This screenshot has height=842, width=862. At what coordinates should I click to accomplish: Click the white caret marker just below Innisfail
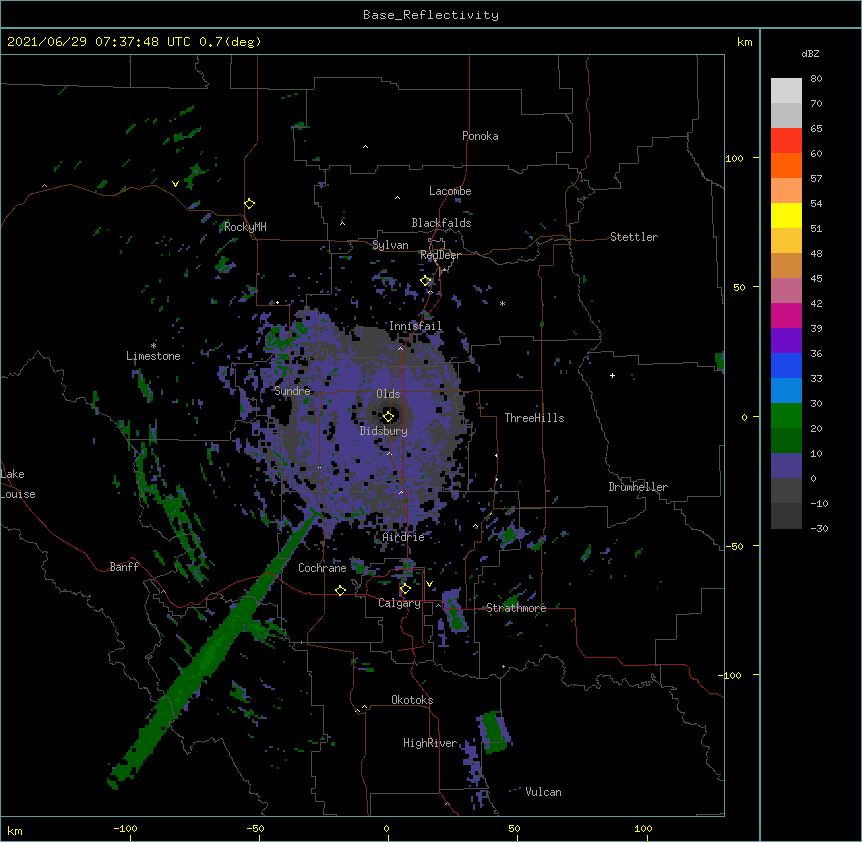(x=400, y=348)
